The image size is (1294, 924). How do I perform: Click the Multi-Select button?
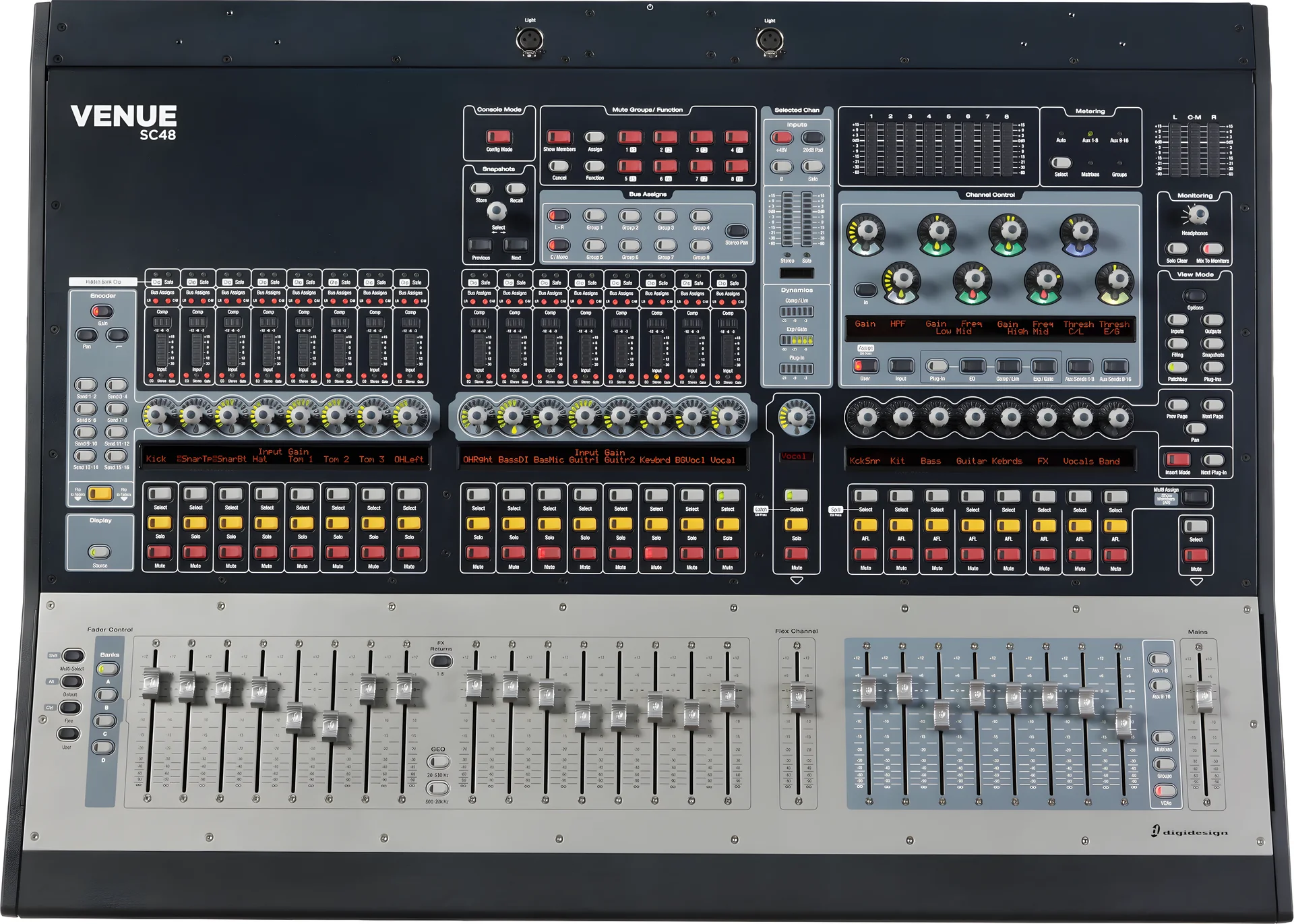click(x=73, y=656)
